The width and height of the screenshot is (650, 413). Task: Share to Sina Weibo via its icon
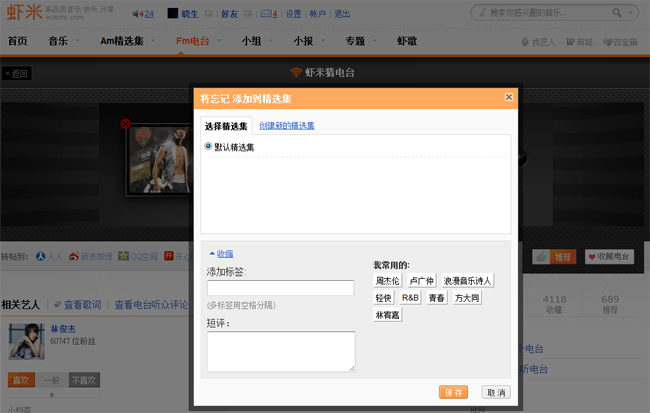74,257
